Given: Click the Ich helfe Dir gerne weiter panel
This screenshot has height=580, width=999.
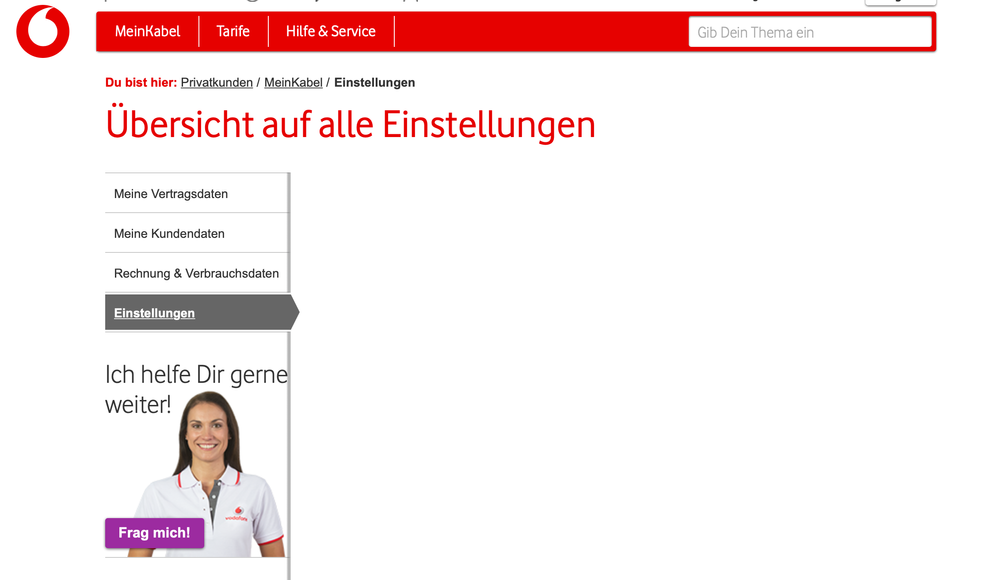Looking at the screenshot, I should (x=195, y=388).
